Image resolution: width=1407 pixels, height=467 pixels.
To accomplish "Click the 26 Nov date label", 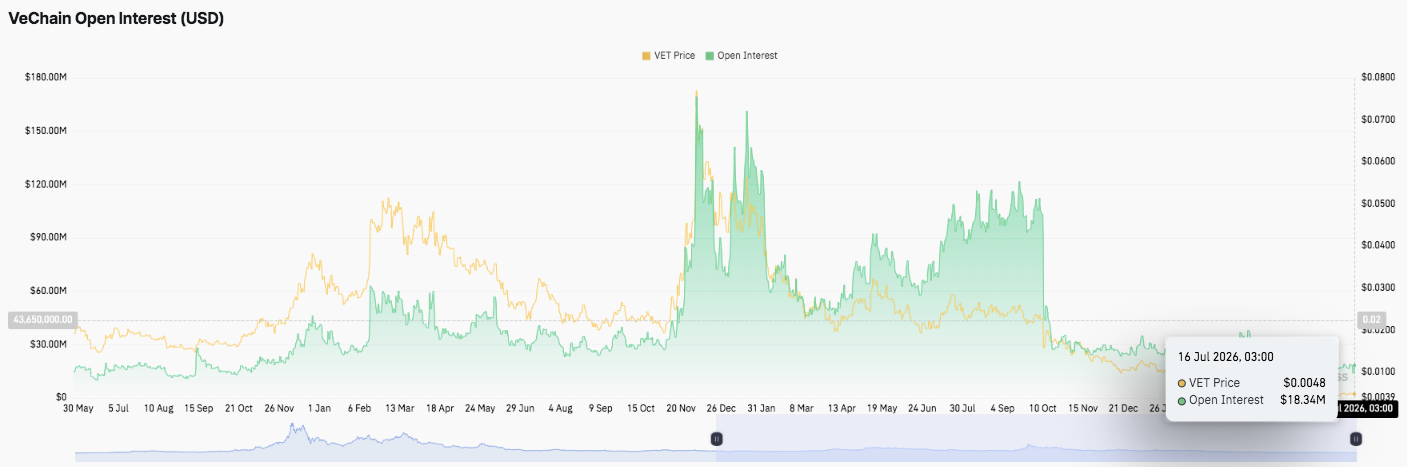I will click(x=280, y=408).
